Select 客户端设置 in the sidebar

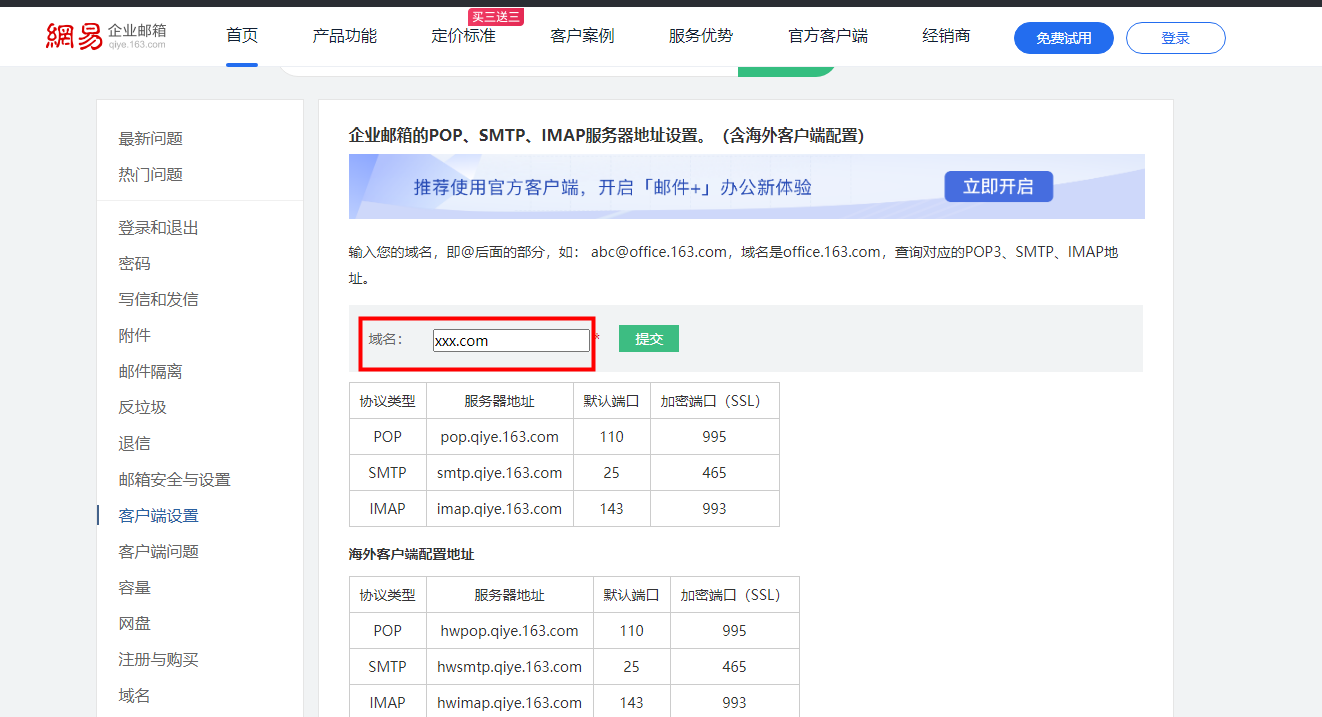click(158, 515)
